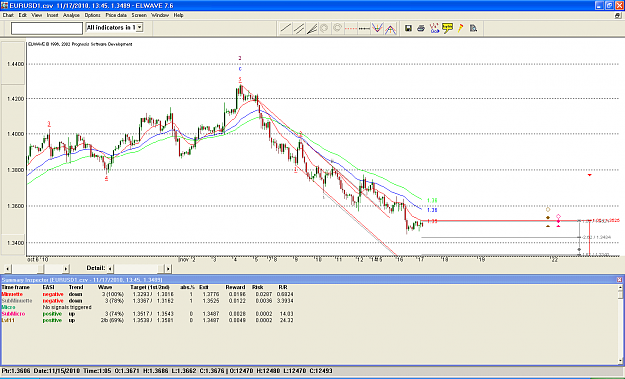This screenshot has width=625, height=379.
Task: Click the Summary Inspector scroll down arrow
Action: tap(620, 361)
